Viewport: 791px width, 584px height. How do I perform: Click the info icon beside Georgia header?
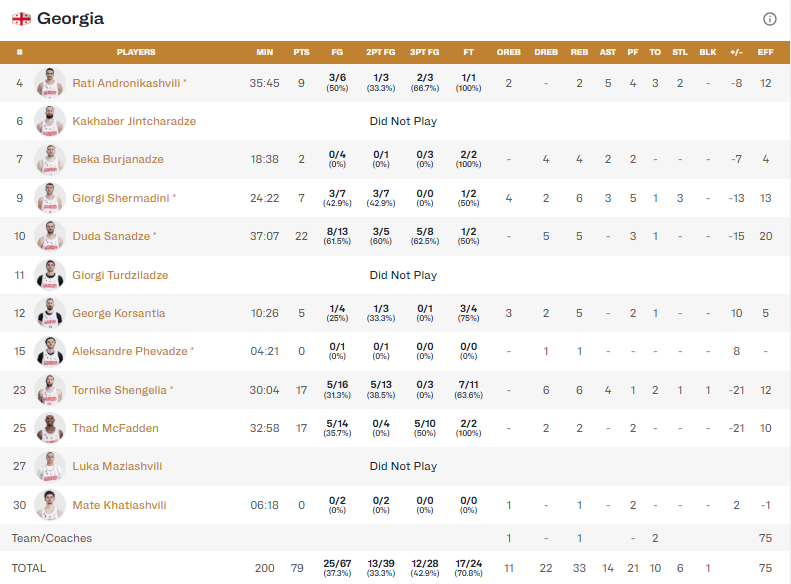770,19
